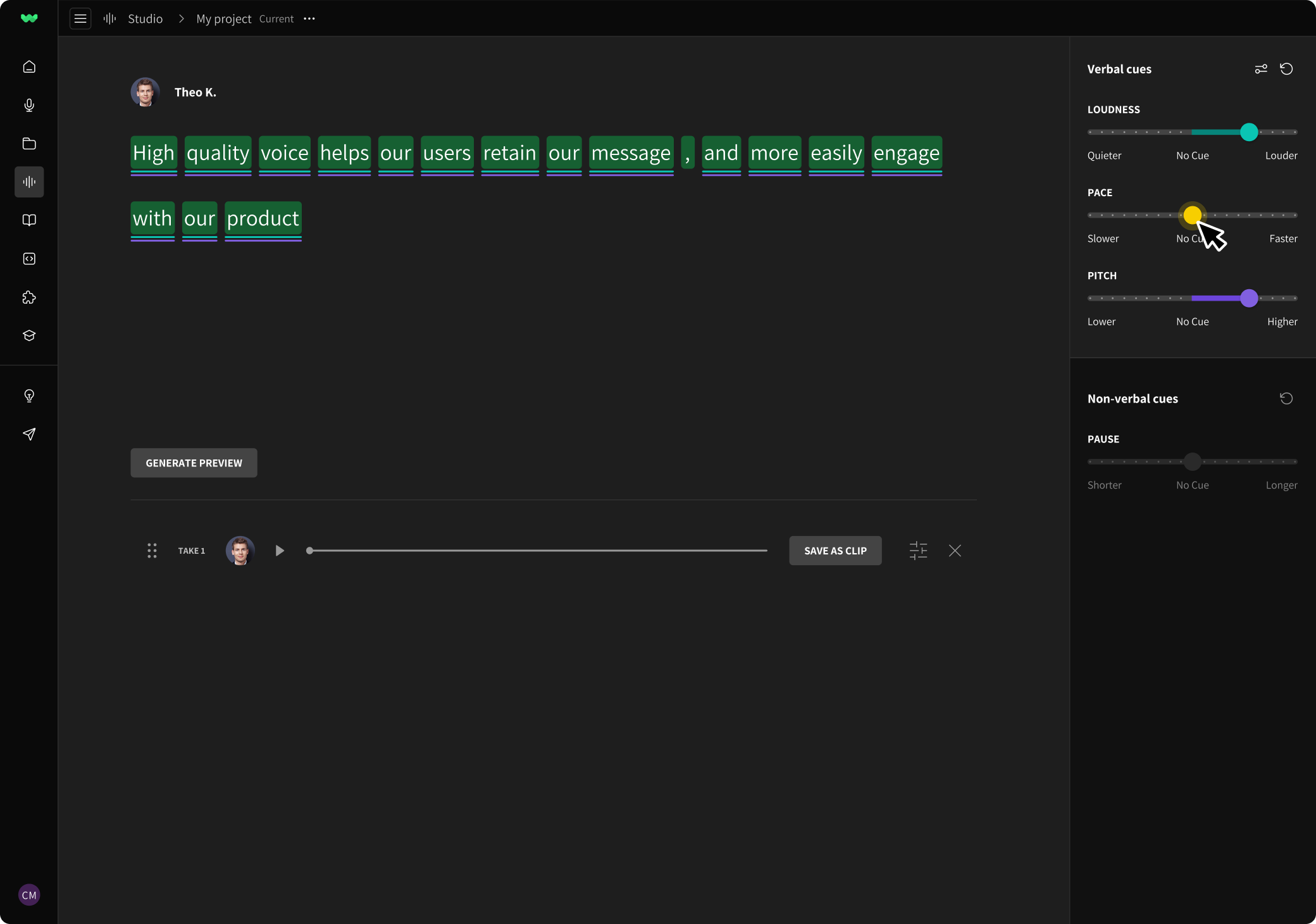Click the dismiss X button on Take 1
The width and height of the screenshot is (1316, 924).
(955, 550)
